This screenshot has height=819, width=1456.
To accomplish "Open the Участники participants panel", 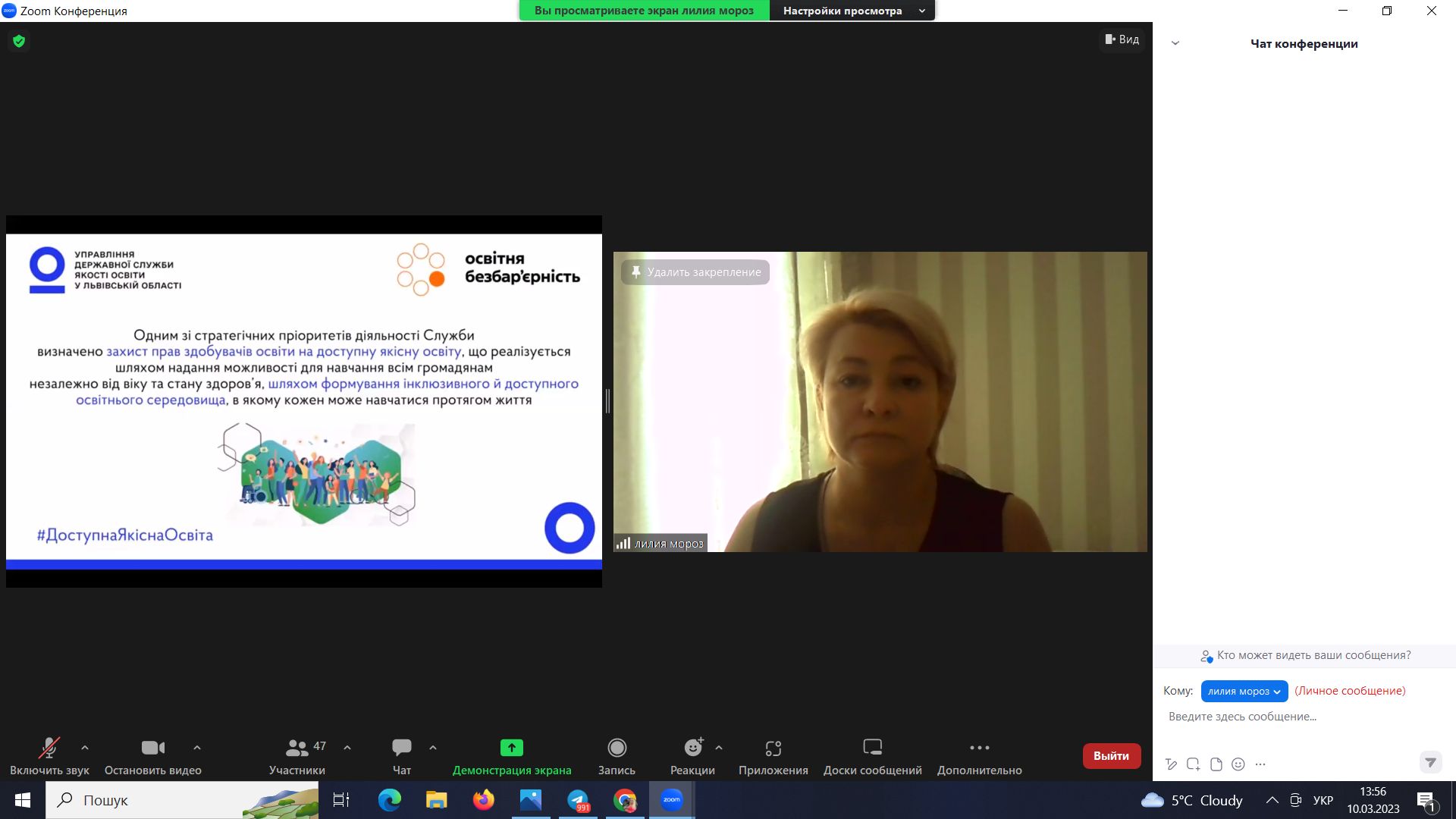I will [x=297, y=756].
